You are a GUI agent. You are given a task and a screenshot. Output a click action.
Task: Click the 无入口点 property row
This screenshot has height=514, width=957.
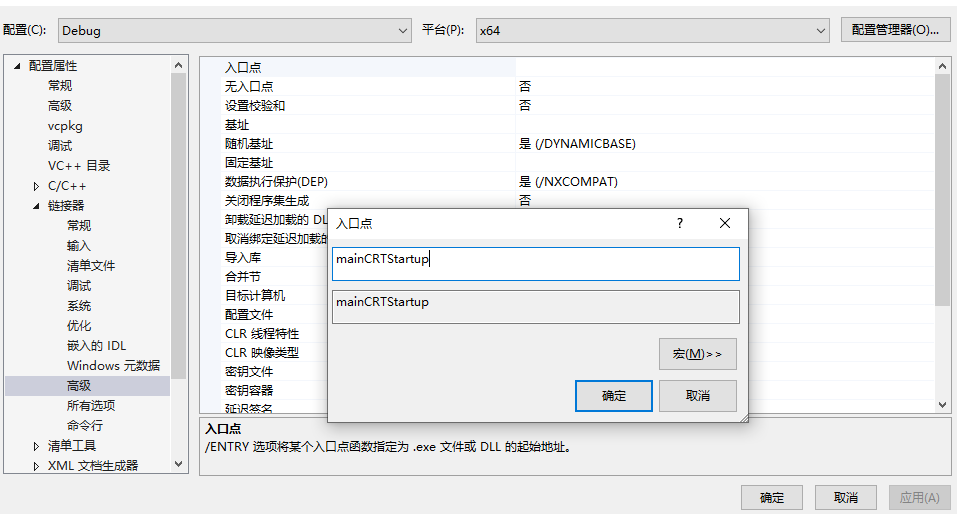(577, 86)
